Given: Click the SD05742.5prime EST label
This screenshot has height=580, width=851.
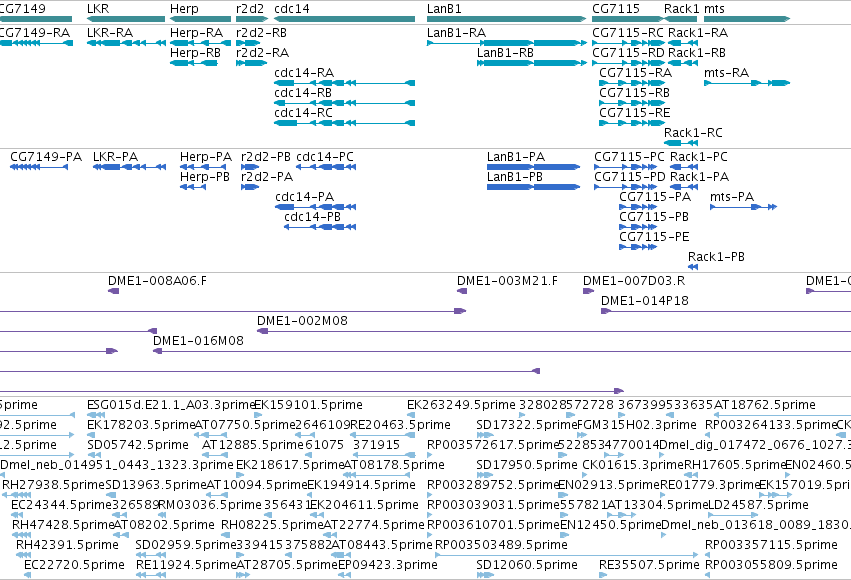Looking at the screenshot, I should [138, 445].
